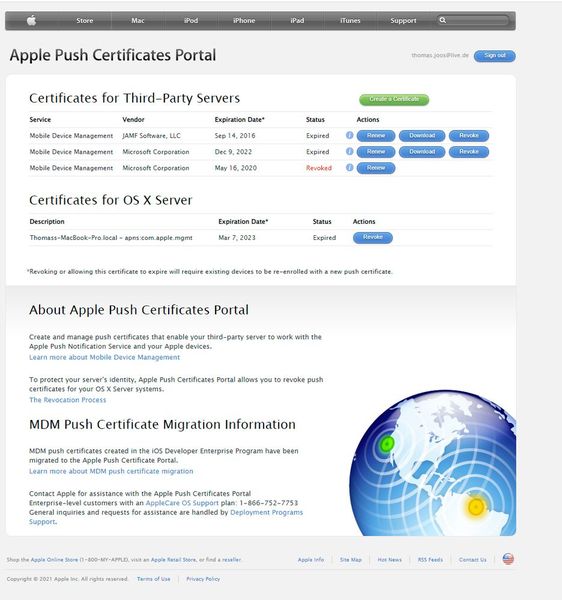Open Apple Retail Store footer link
Viewport: 562px width, 600px height.
[173, 559]
